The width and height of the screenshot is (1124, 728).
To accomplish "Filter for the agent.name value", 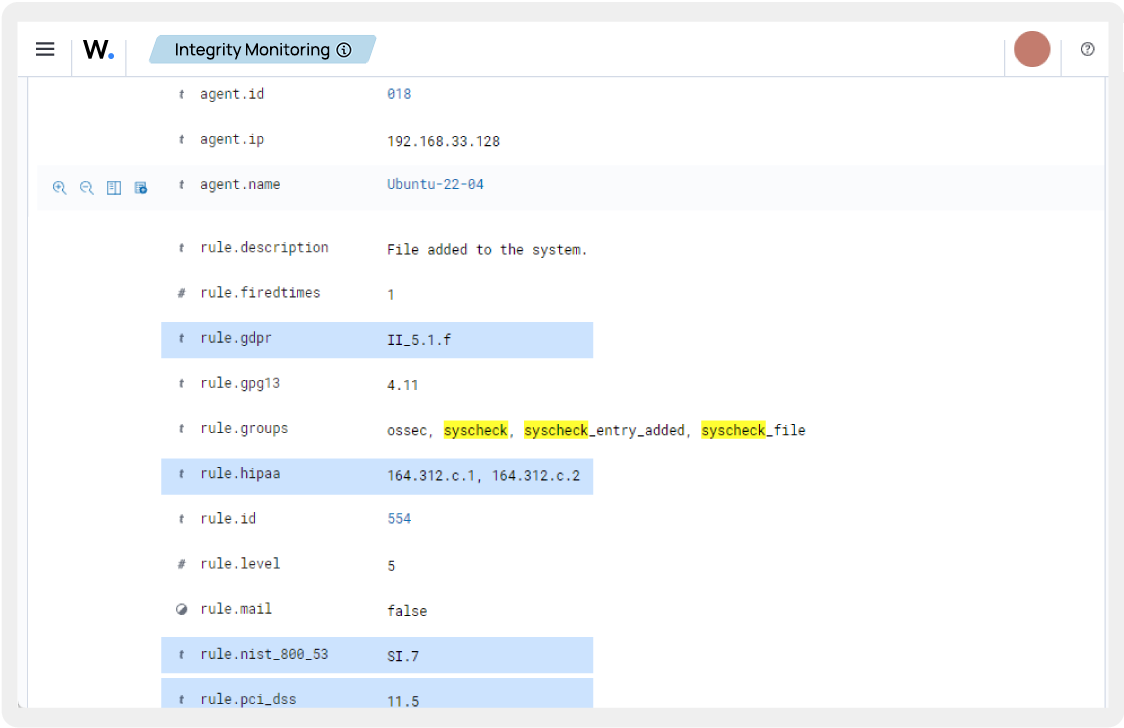I will click(60, 188).
